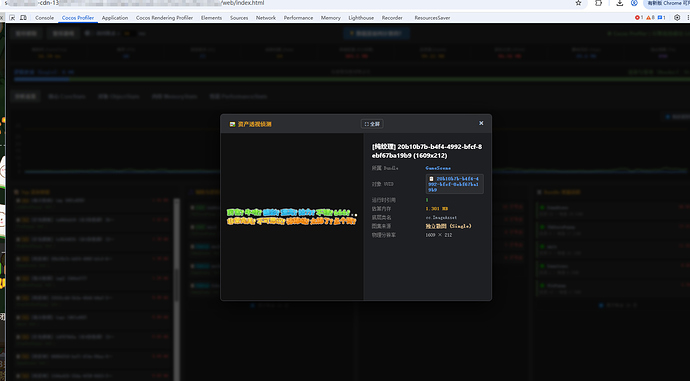Image resolution: width=690 pixels, height=381 pixels.
Task: Click the texture preview image
Action: tap(292, 217)
